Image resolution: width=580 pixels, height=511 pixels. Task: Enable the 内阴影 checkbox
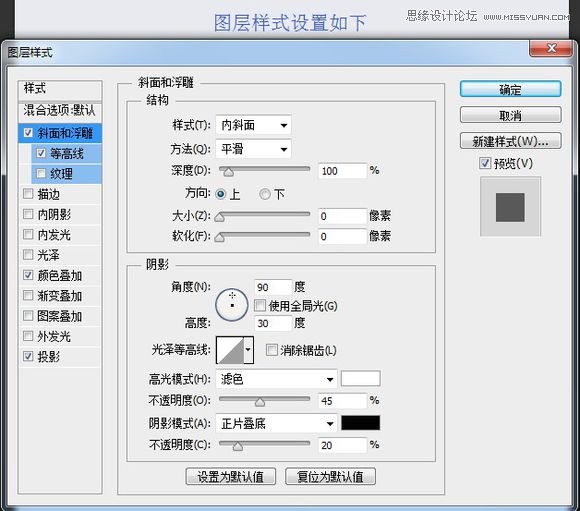pyautogui.click(x=28, y=214)
